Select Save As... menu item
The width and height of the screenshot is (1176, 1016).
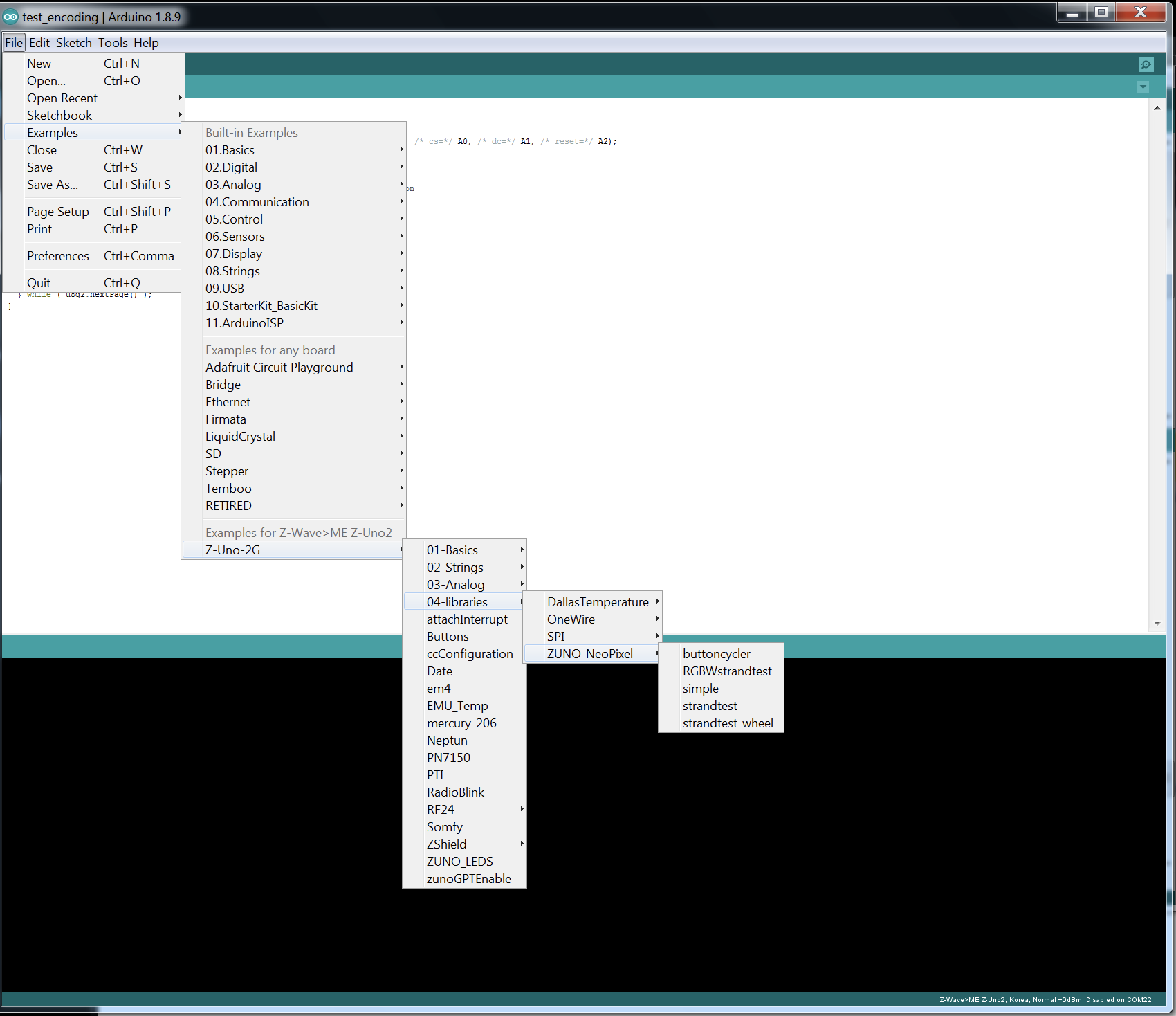[x=93, y=184]
